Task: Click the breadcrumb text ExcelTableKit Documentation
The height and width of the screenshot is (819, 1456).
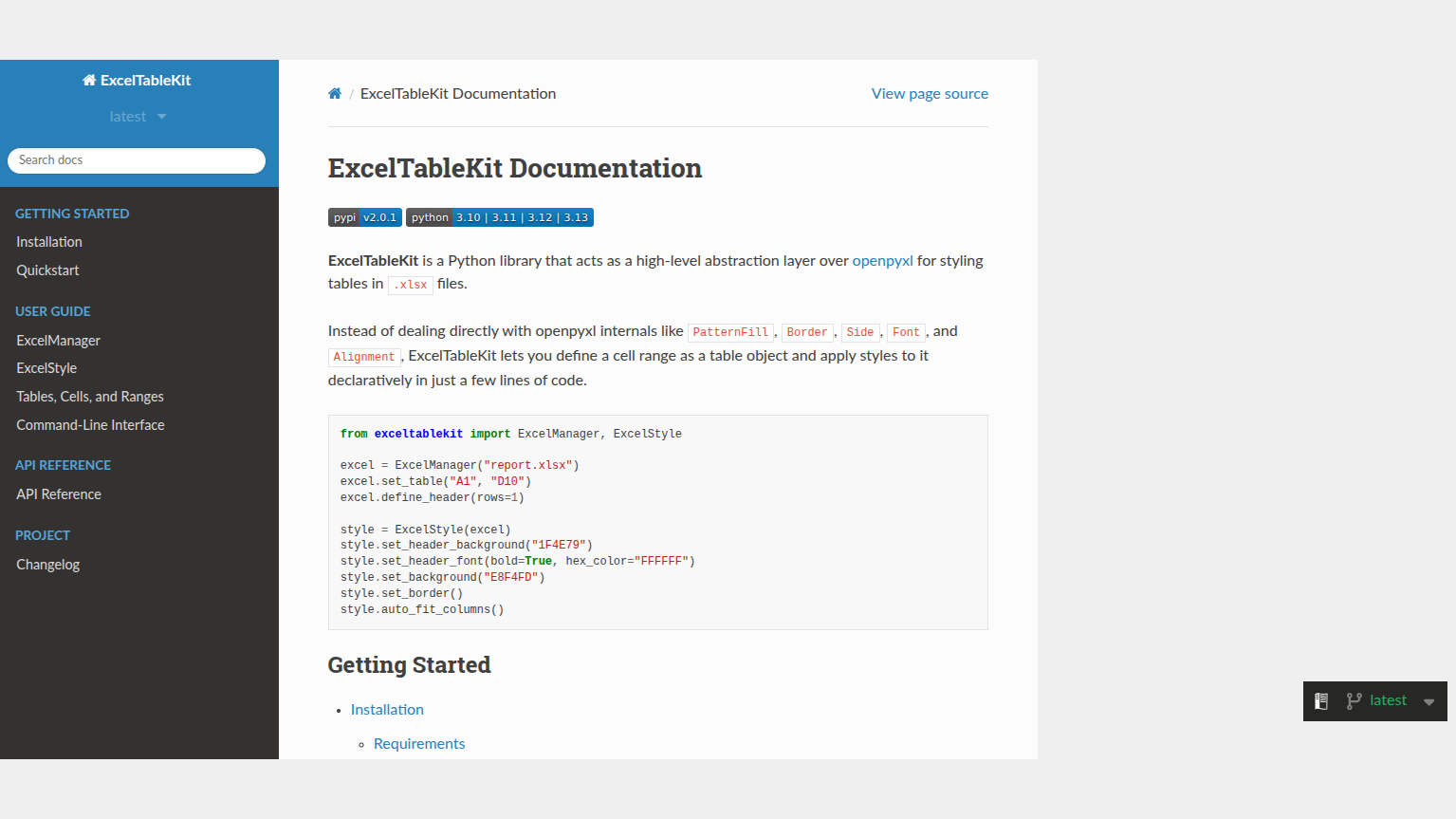Action: (x=458, y=94)
